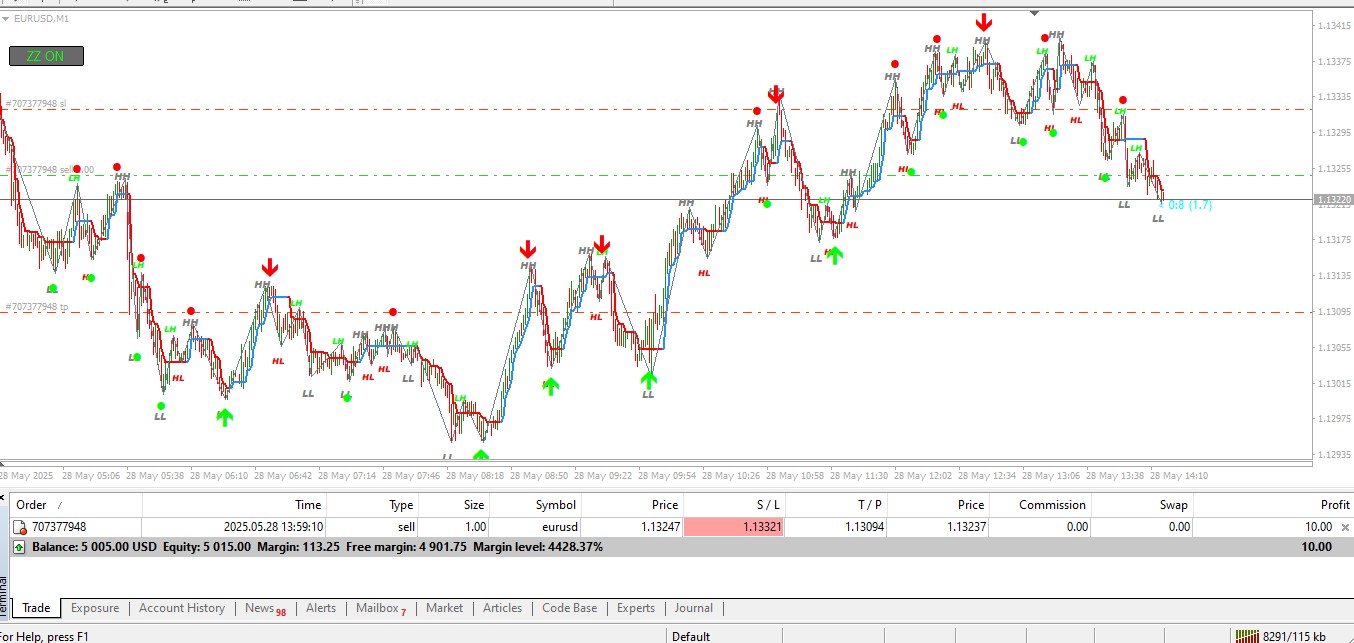Click the Profit column header
The width and height of the screenshot is (1354, 643).
point(1273,505)
